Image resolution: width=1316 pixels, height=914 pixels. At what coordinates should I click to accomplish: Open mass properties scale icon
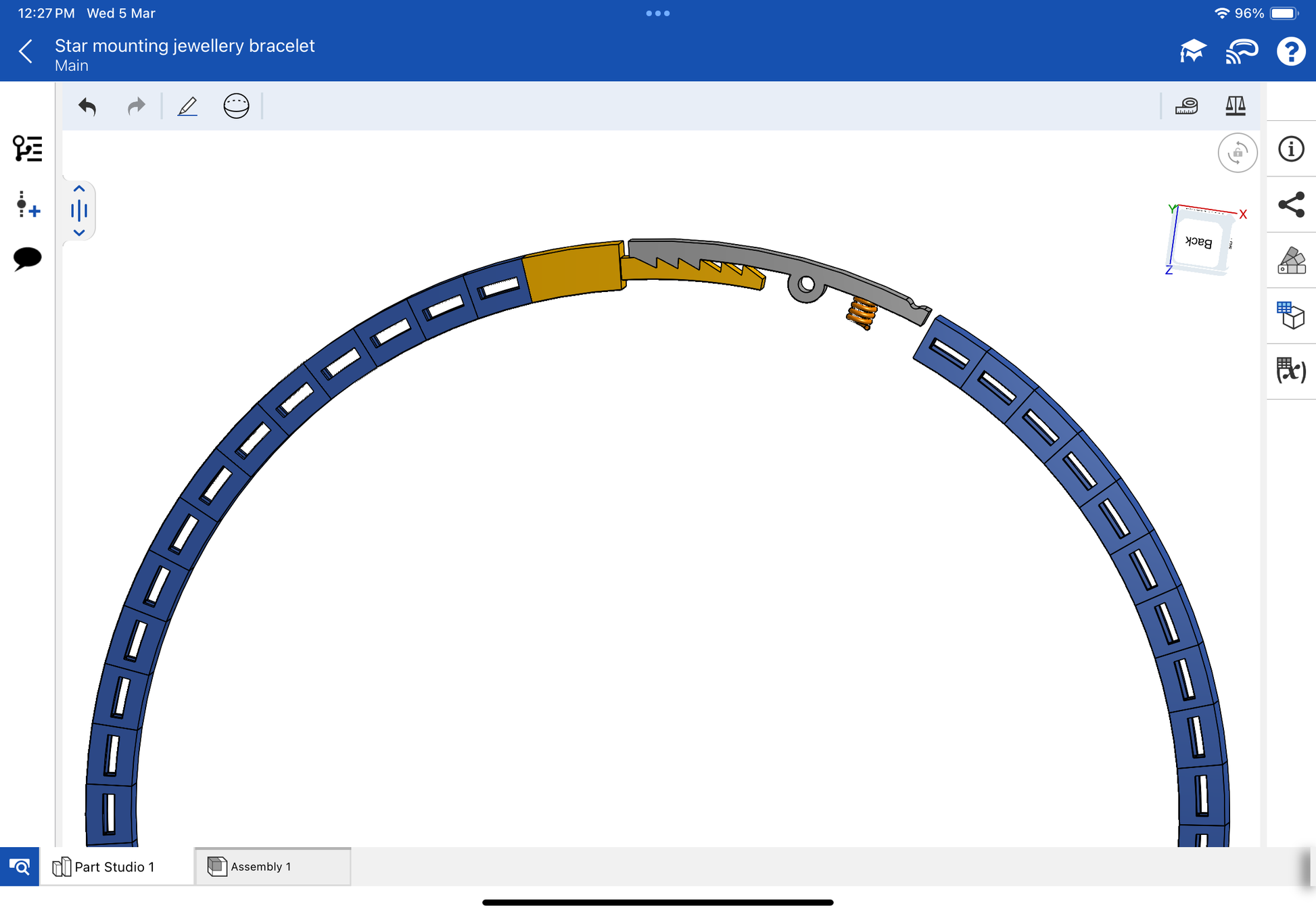1235,106
